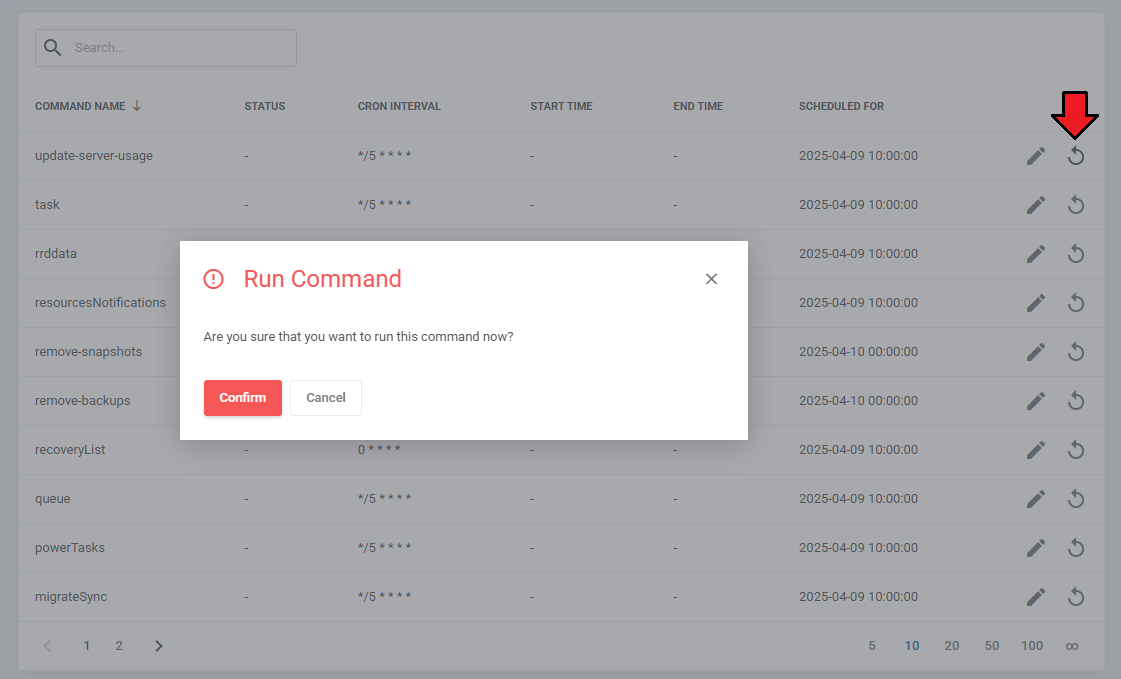Sort by Status column header
This screenshot has width=1121, height=679.
[265, 106]
